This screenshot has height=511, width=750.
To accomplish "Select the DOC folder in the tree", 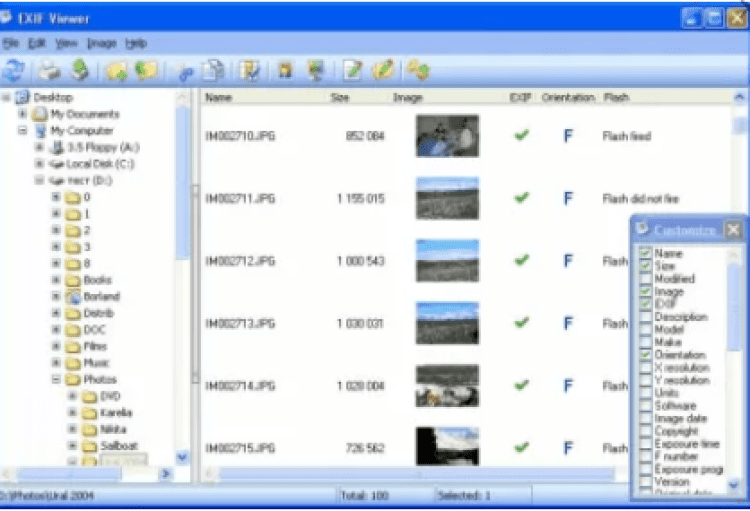I will click(x=94, y=330).
